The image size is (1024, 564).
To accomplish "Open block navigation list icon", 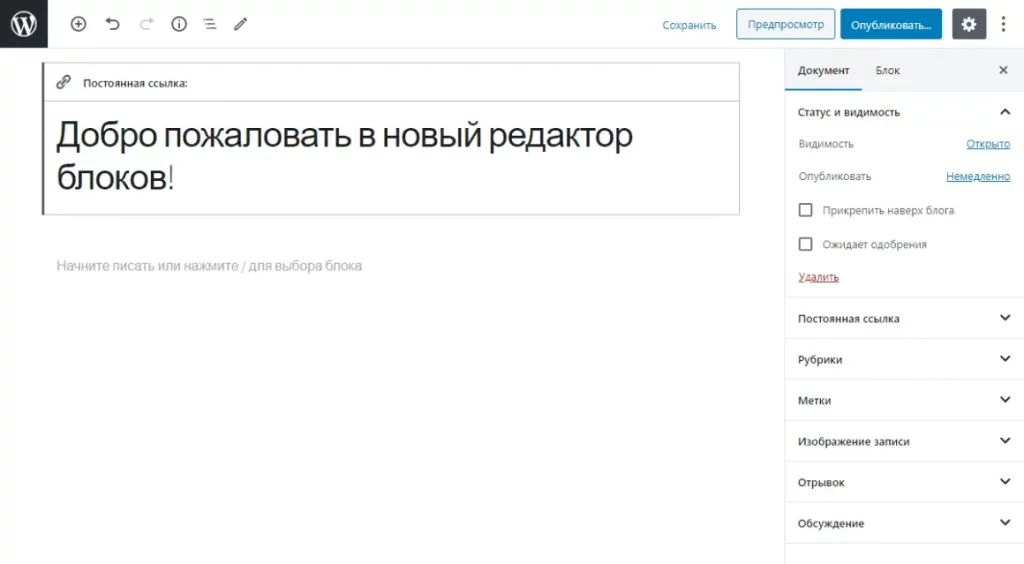I will pyautogui.click(x=210, y=24).
